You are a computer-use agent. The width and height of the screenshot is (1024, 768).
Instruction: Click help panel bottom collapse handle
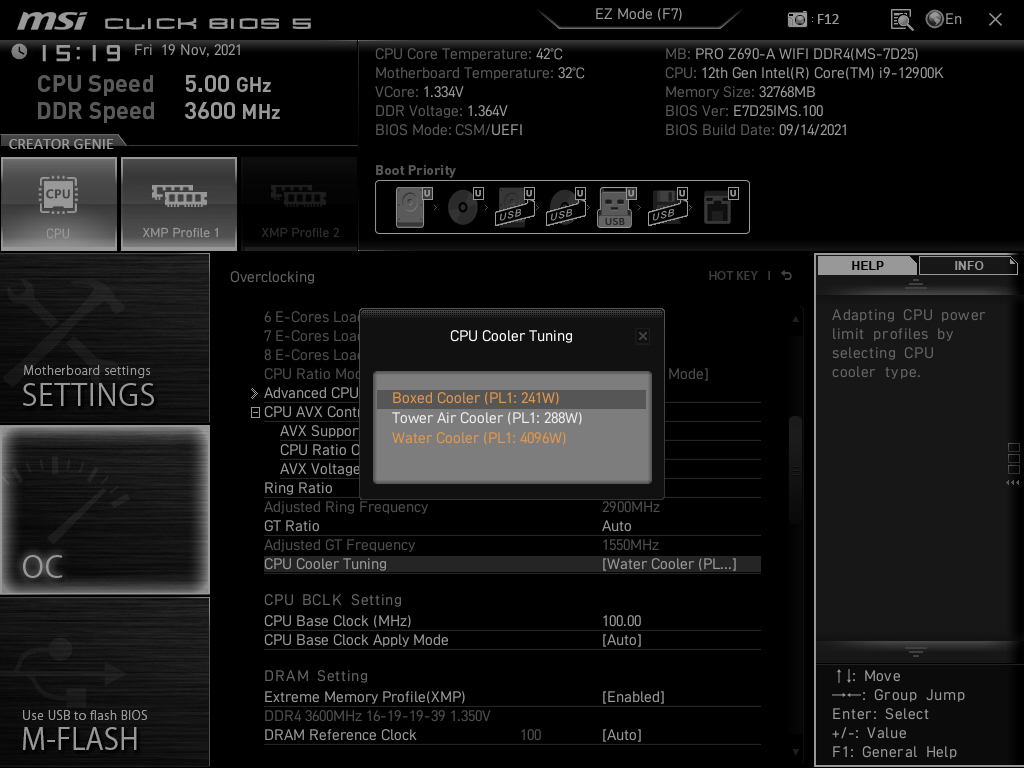[916, 651]
